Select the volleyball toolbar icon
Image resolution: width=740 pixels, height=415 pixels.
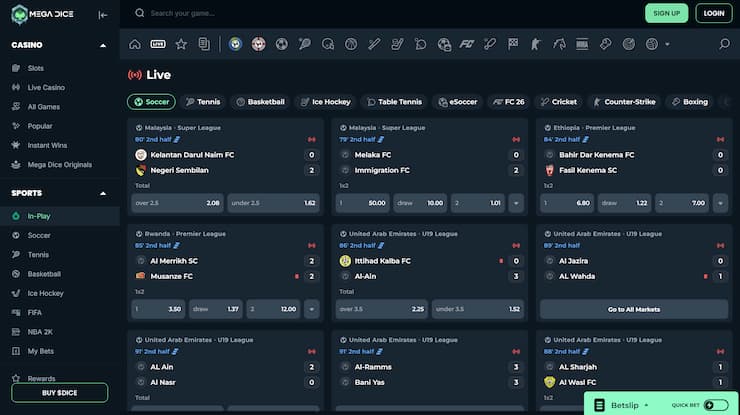click(652, 44)
